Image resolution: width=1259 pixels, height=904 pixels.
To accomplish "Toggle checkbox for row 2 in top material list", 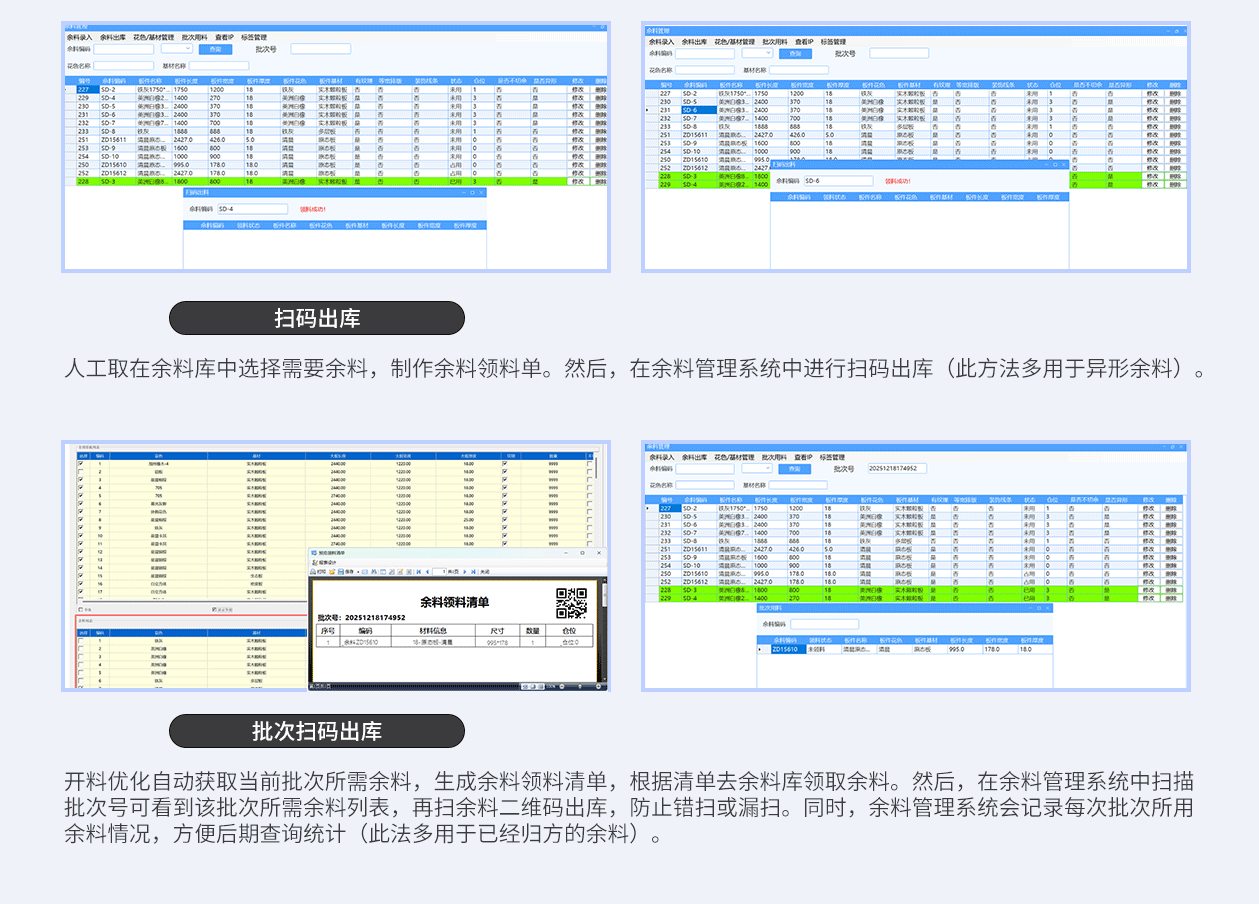I will click(x=81, y=471).
